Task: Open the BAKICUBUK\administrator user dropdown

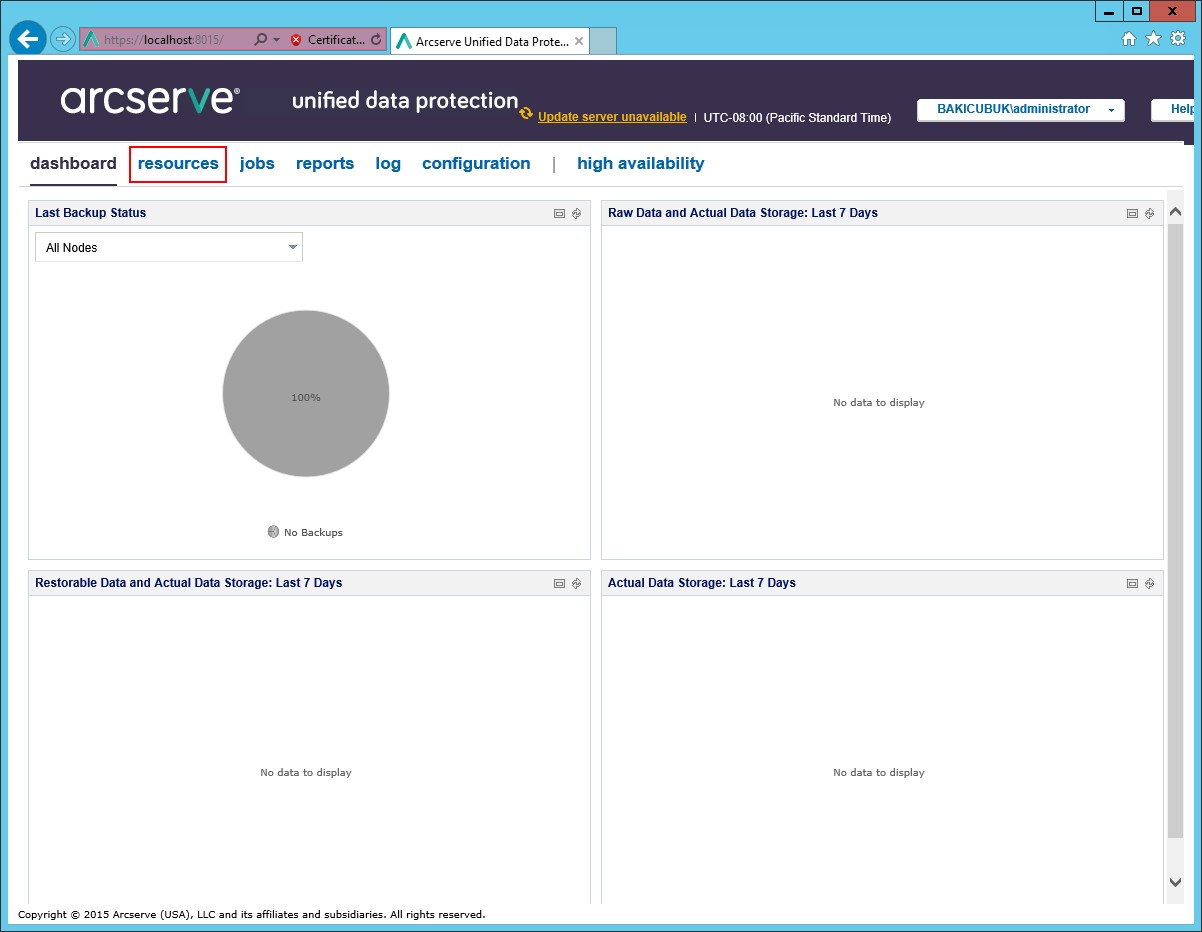Action: tap(1021, 110)
